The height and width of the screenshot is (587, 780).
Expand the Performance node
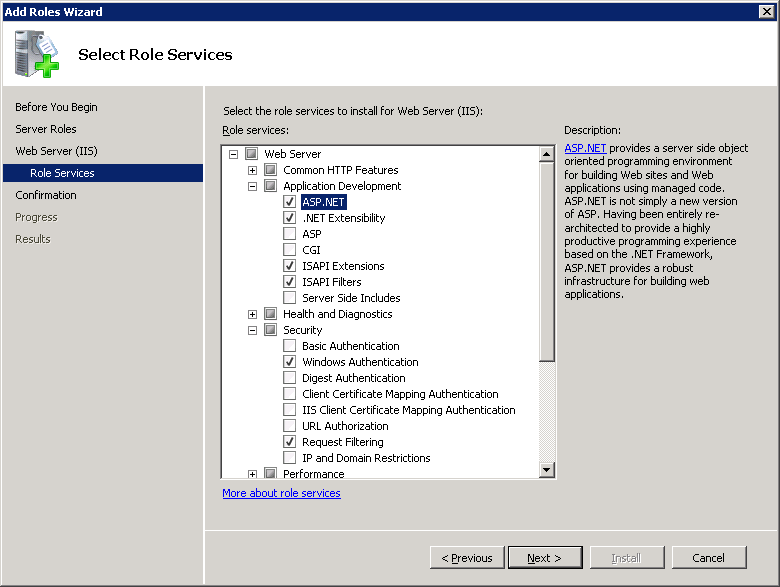coord(252,474)
